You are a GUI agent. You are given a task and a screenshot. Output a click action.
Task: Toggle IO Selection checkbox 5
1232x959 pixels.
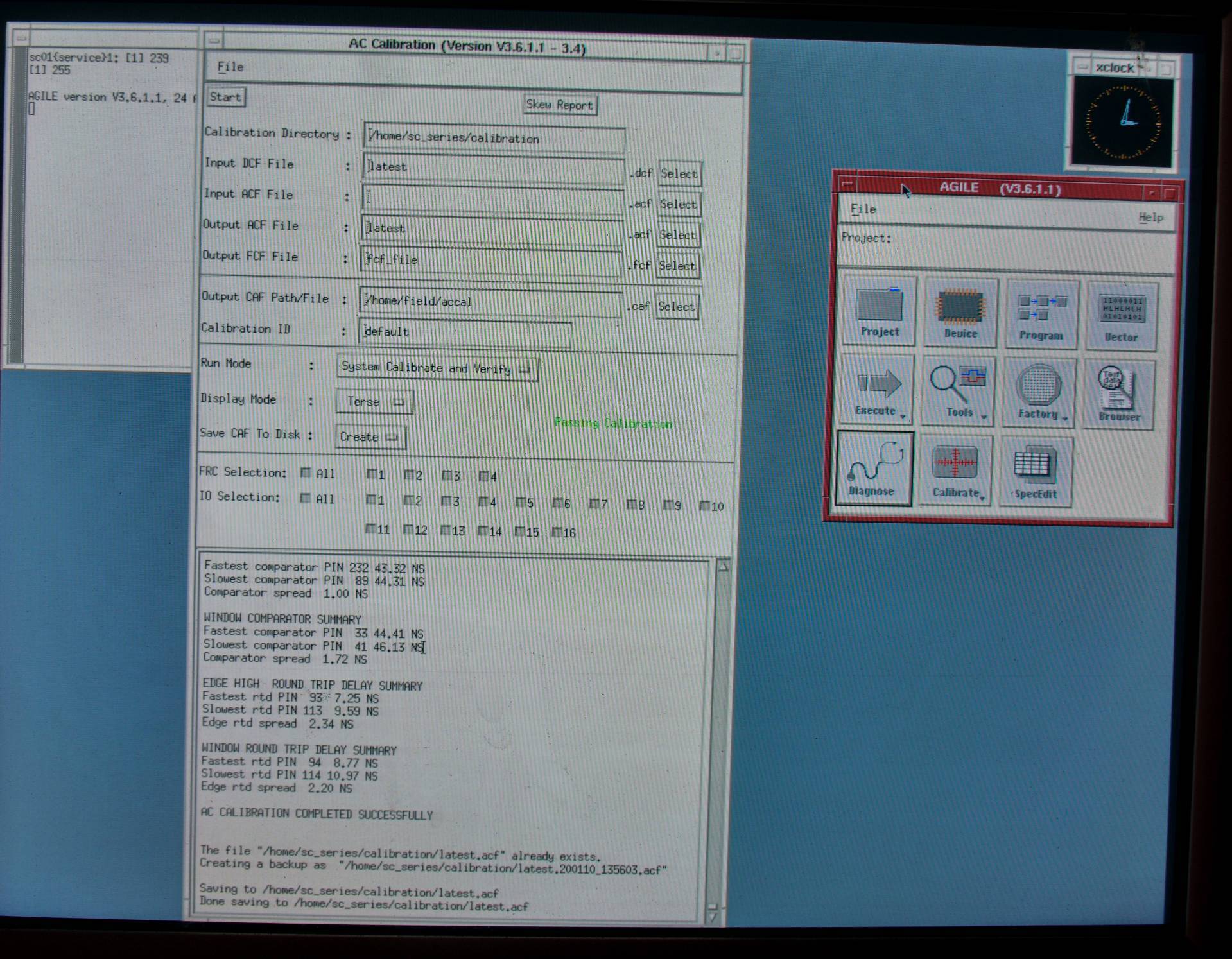pos(520,503)
